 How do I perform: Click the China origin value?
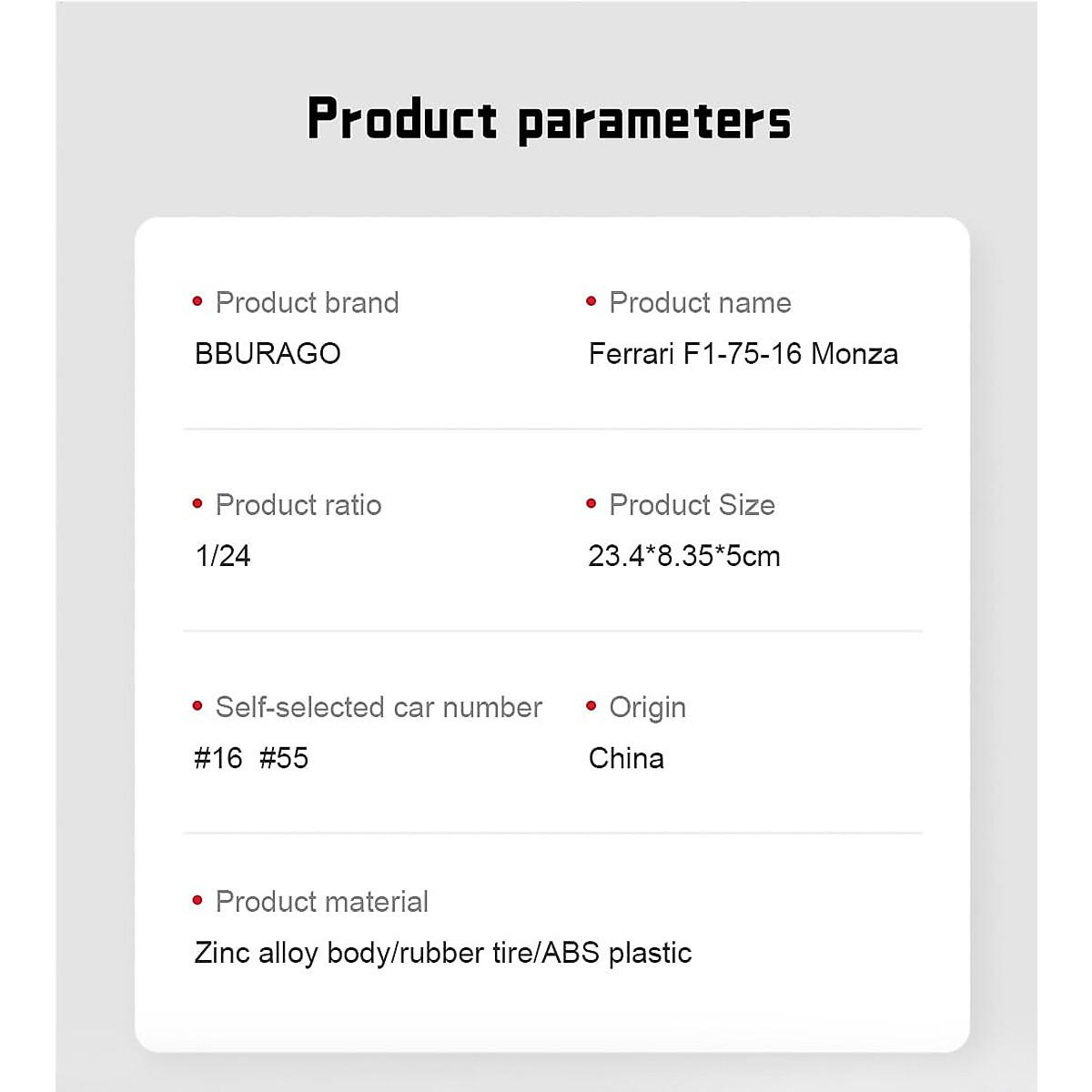coord(626,757)
